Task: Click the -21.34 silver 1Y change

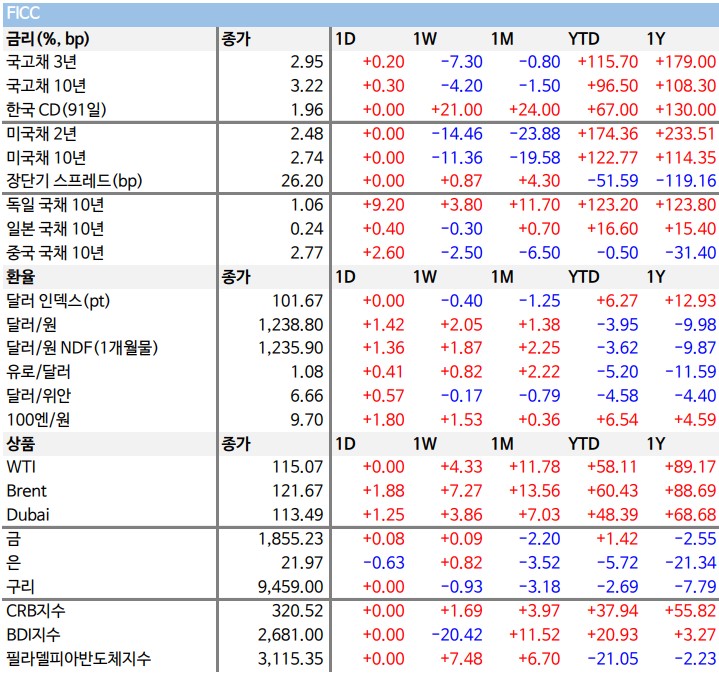Action: click(691, 563)
